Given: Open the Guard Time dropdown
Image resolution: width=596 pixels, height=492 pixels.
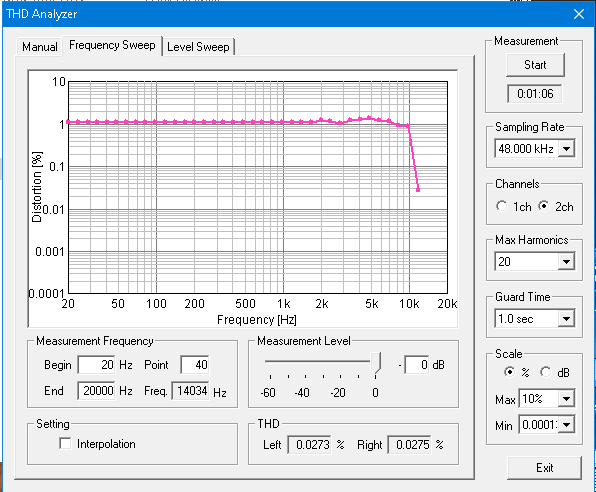Looking at the screenshot, I should click(x=566, y=319).
